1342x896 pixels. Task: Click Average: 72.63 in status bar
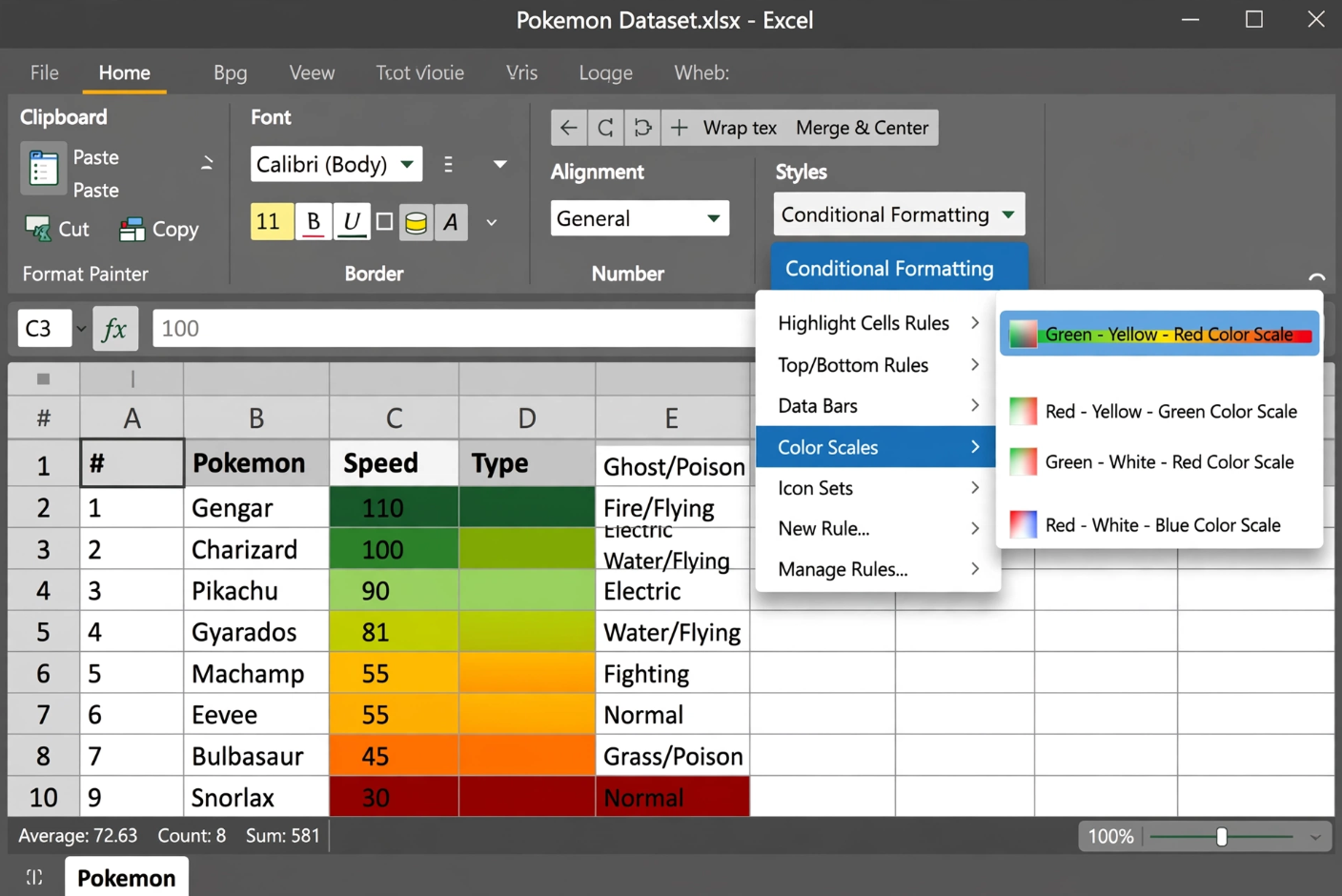click(x=77, y=836)
